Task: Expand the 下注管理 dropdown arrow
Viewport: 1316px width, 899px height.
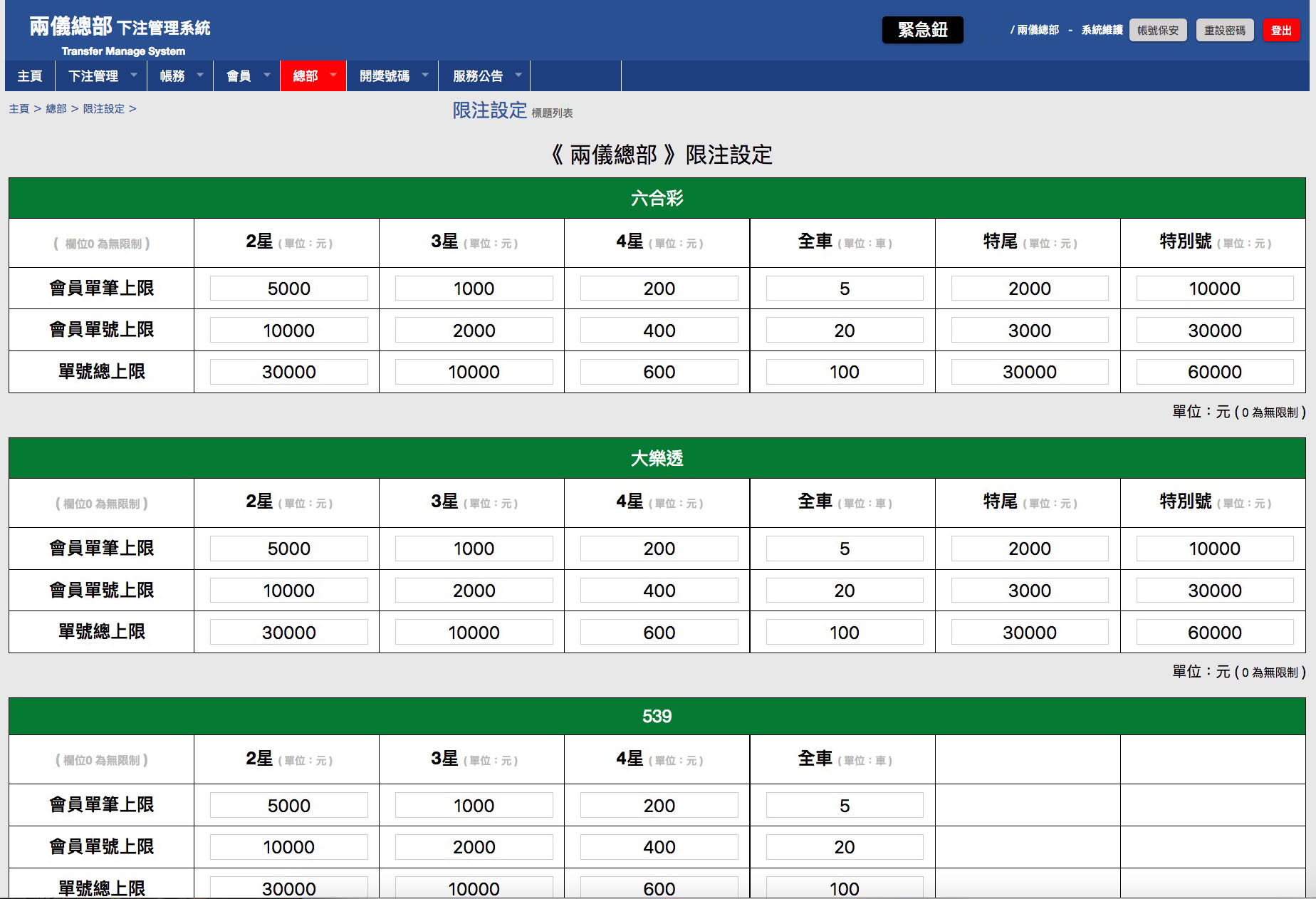Action: pos(133,75)
